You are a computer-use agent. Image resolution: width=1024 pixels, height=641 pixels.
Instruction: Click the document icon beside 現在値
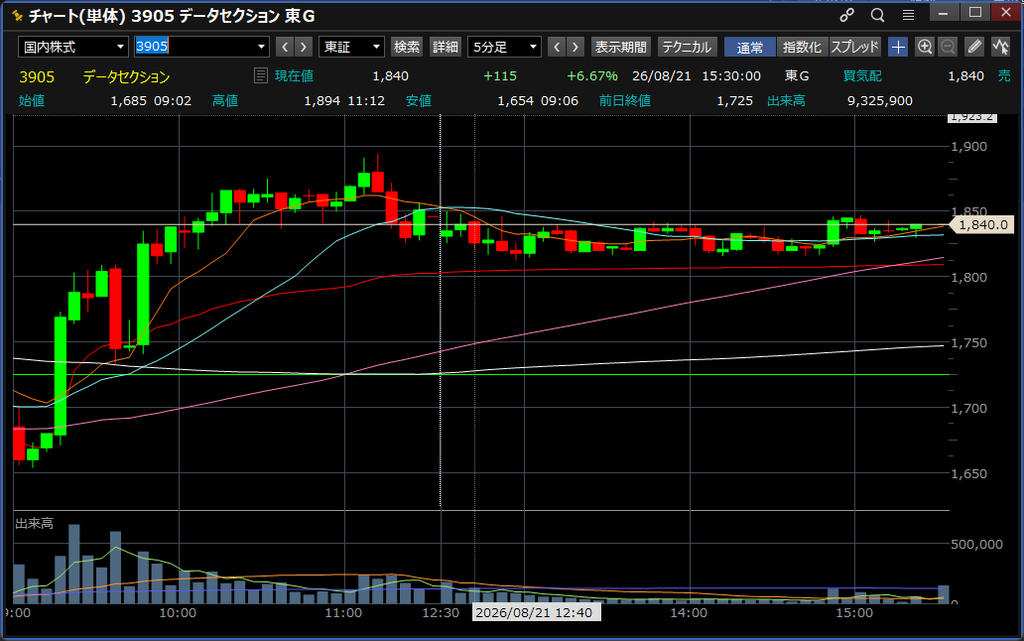click(x=260, y=76)
